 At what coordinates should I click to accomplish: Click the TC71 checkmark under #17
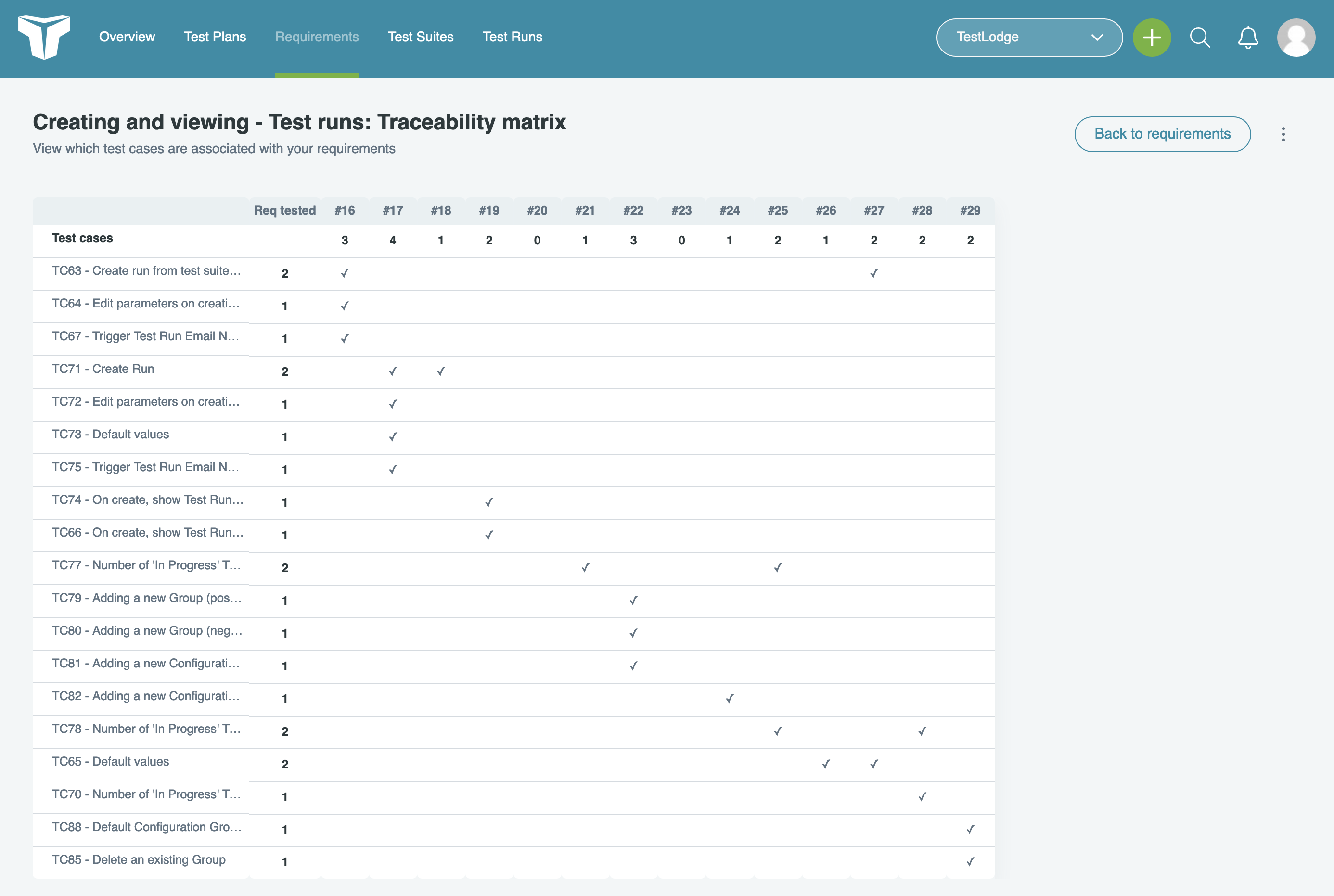pyautogui.click(x=393, y=371)
